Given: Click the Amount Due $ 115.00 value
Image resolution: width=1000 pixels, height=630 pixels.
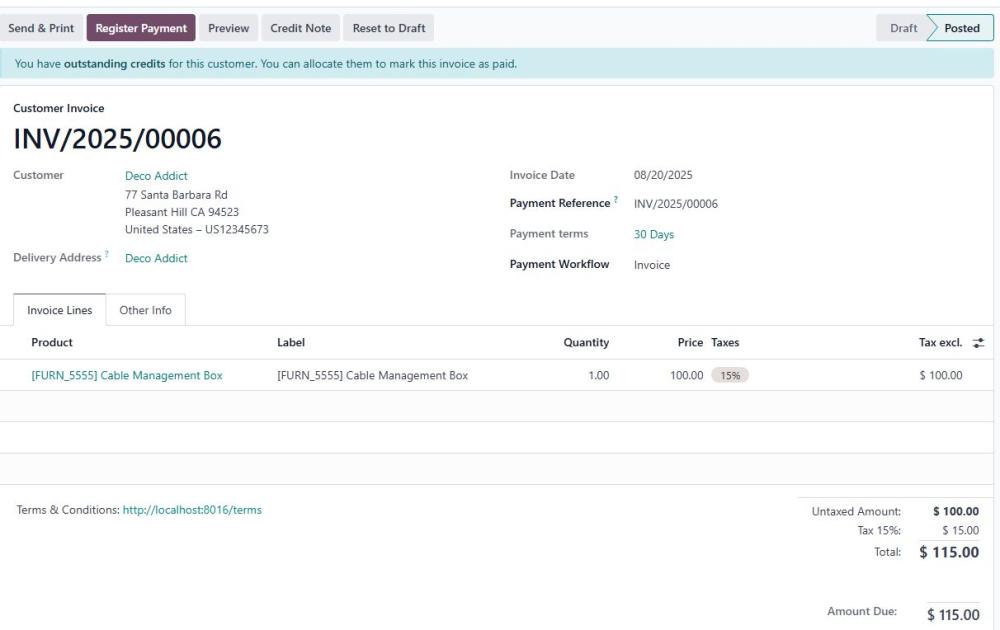Looking at the screenshot, I should [x=953, y=615].
